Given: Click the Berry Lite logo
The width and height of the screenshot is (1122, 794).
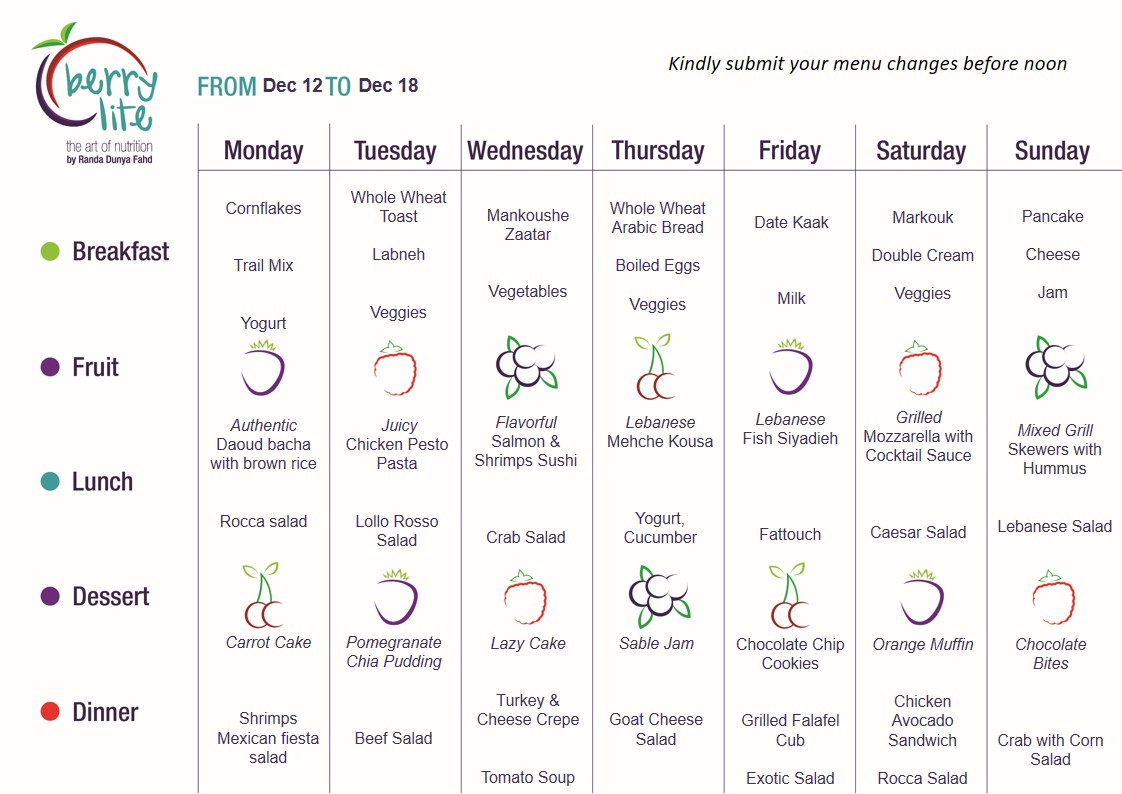Looking at the screenshot, I should [x=95, y=93].
